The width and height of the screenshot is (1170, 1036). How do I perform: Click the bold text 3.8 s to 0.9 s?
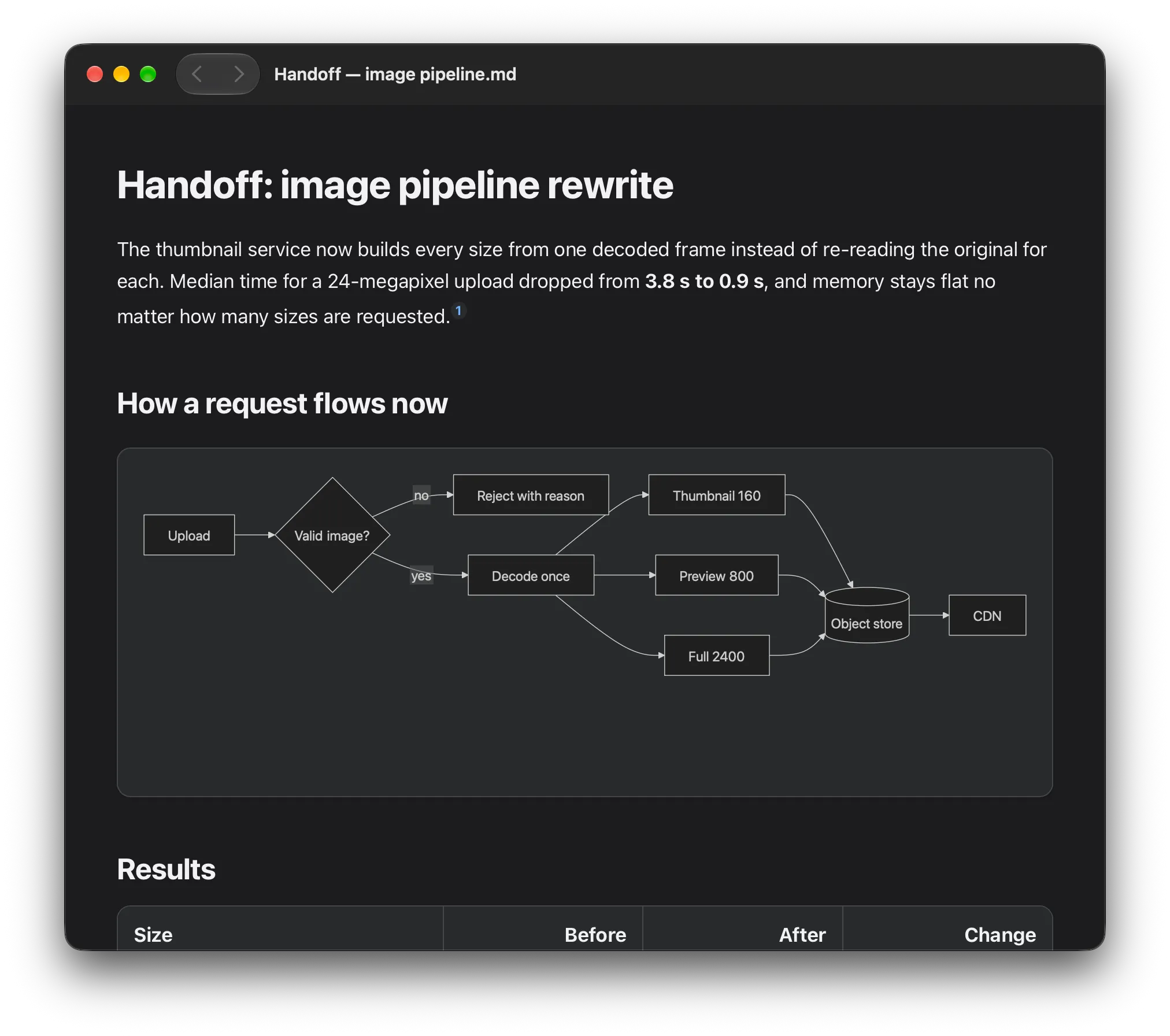click(x=705, y=282)
